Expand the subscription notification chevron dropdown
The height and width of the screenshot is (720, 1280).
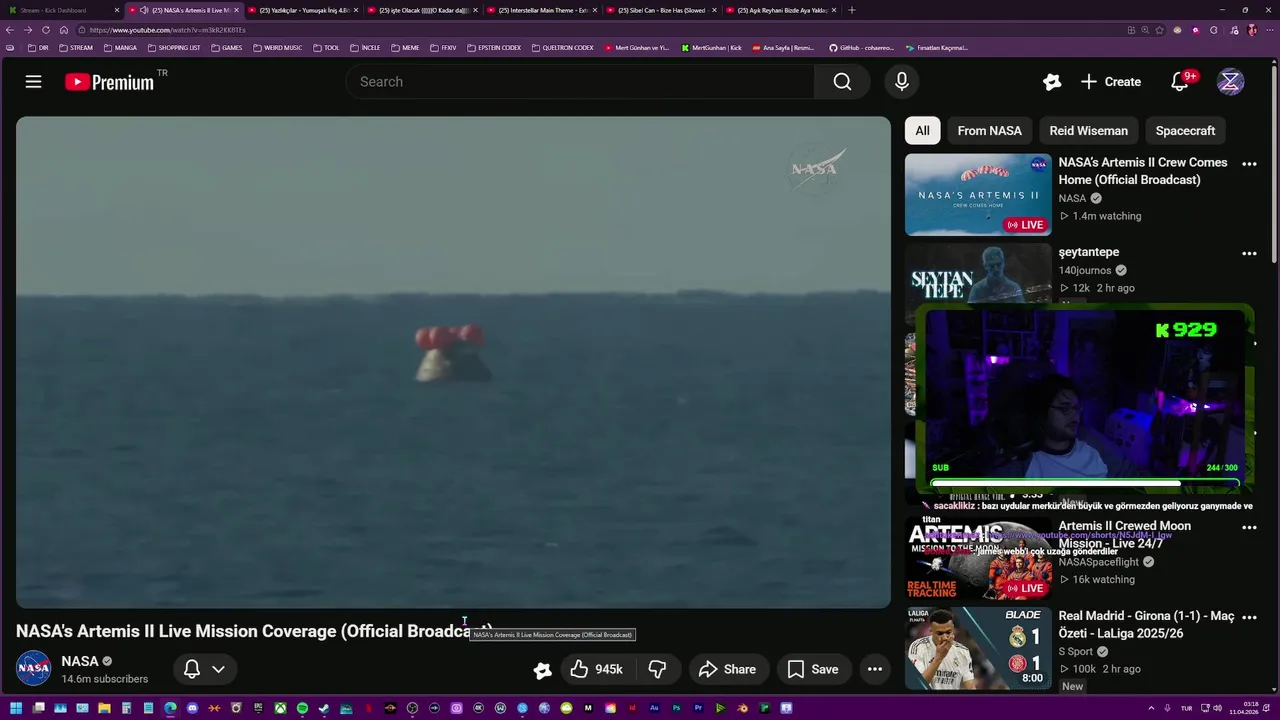218,669
